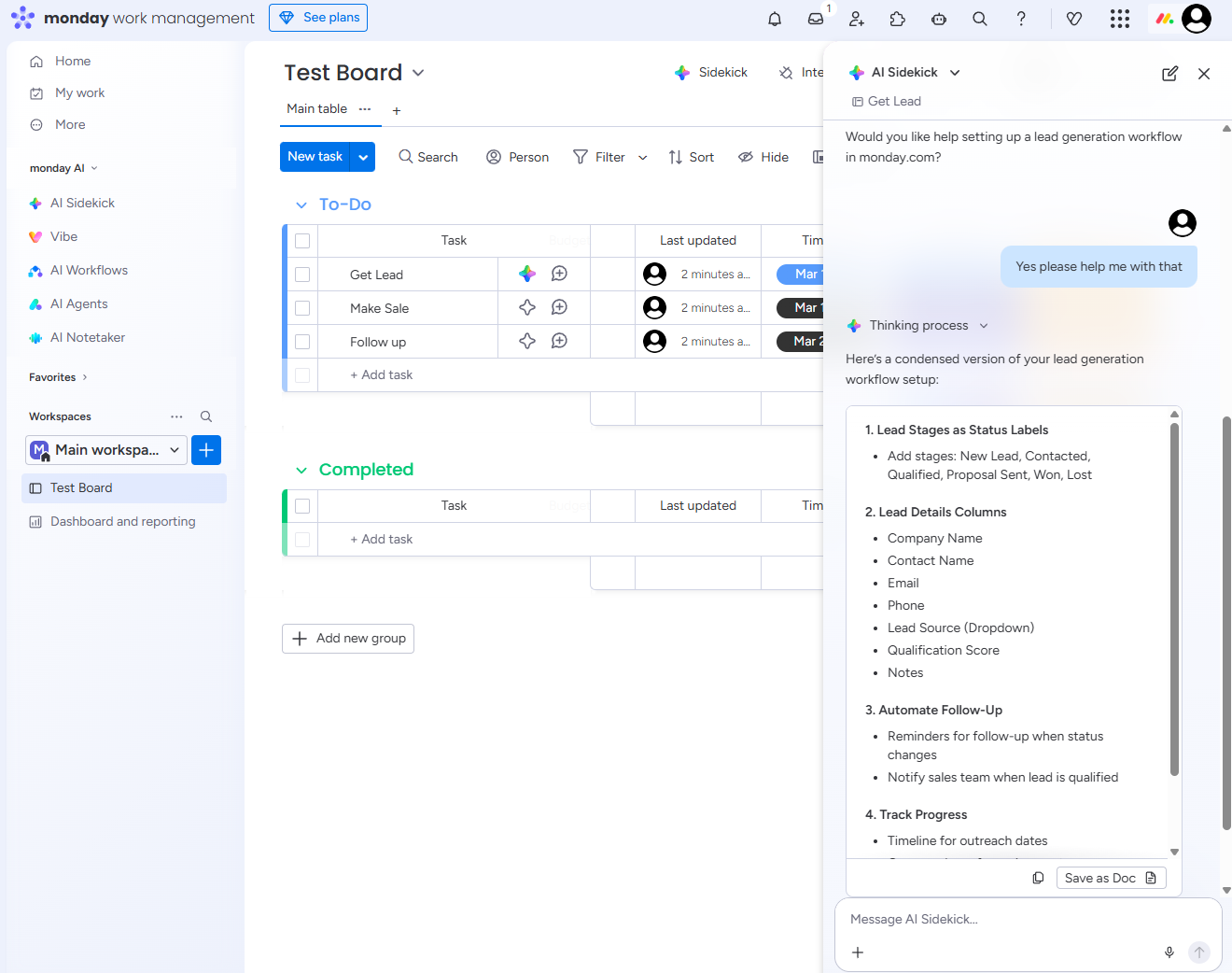The width and height of the screenshot is (1232, 973).
Task: Add an update to Make Sale via speech bubble icon
Action: [559, 307]
